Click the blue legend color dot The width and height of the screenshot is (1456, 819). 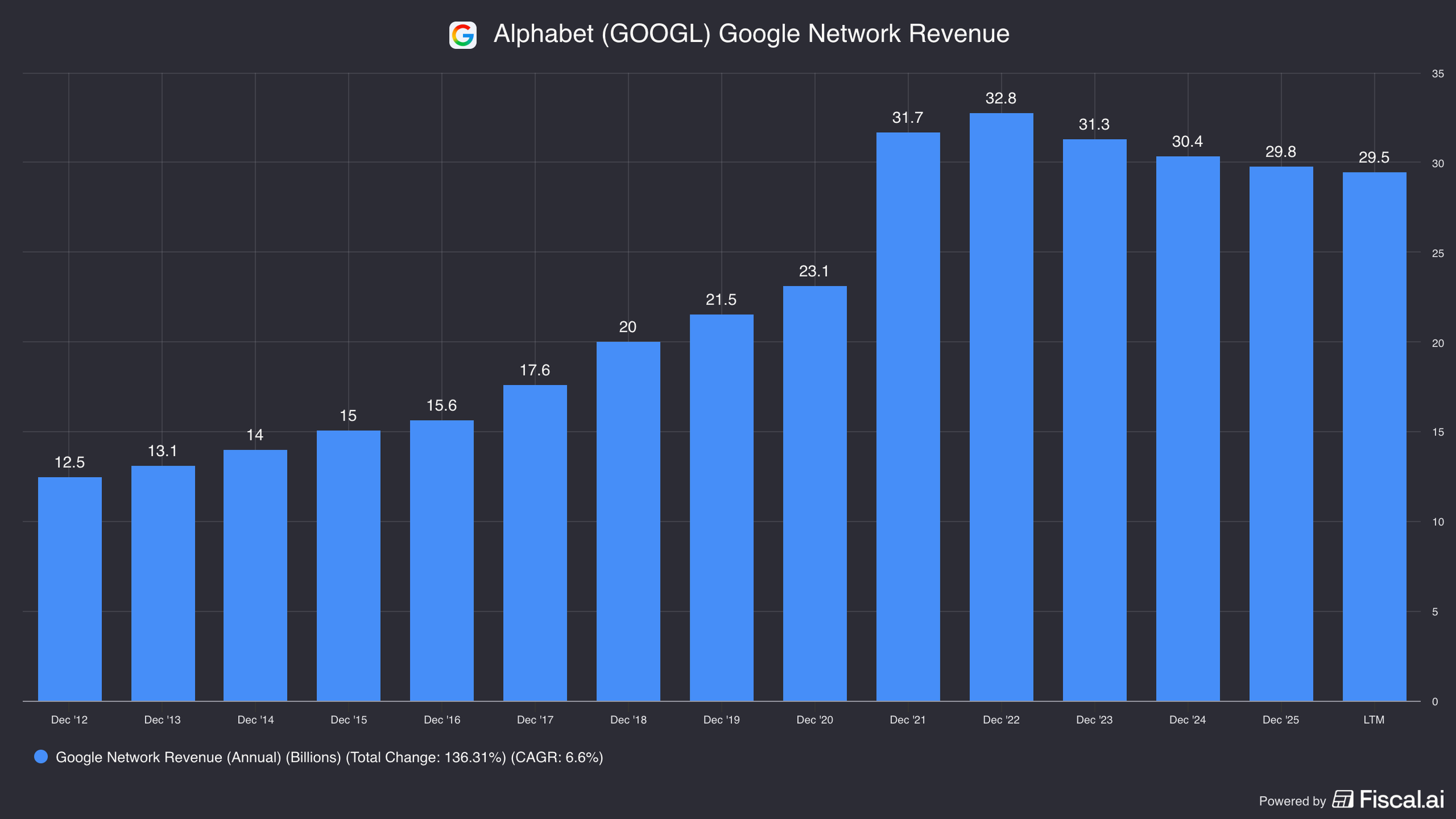click(41, 757)
